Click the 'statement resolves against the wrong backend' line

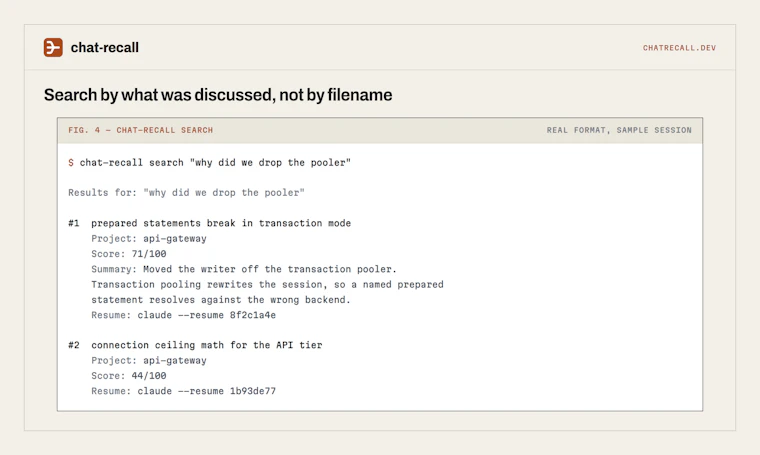click(x=221, y=299)
